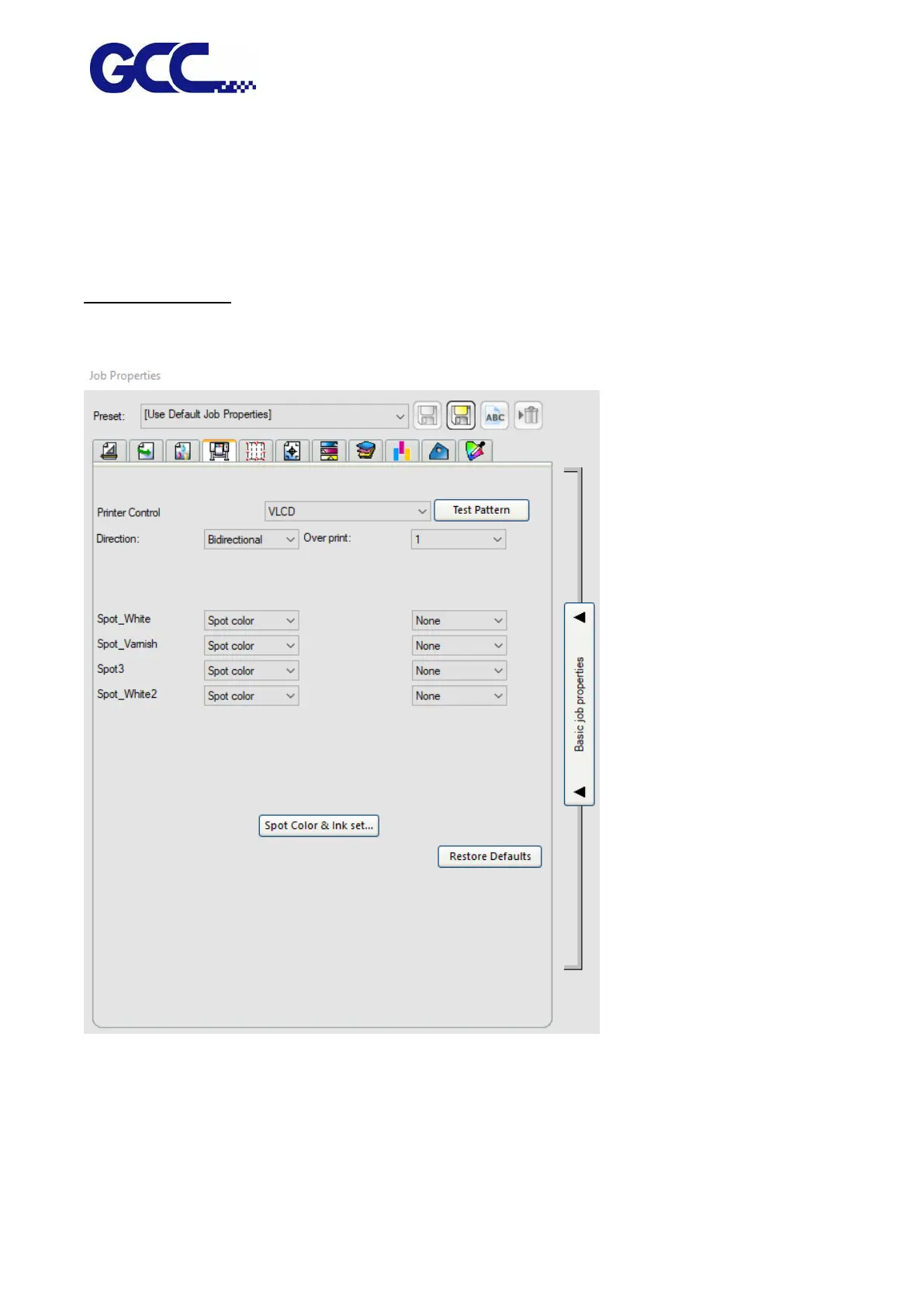Open Spot_White2 None dropdown

pyautogui.click(x=459, y=696)
